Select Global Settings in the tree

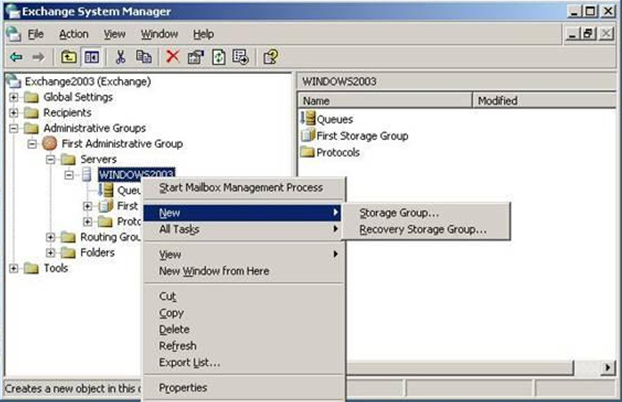pyautogui.click(x=78, y=97)
